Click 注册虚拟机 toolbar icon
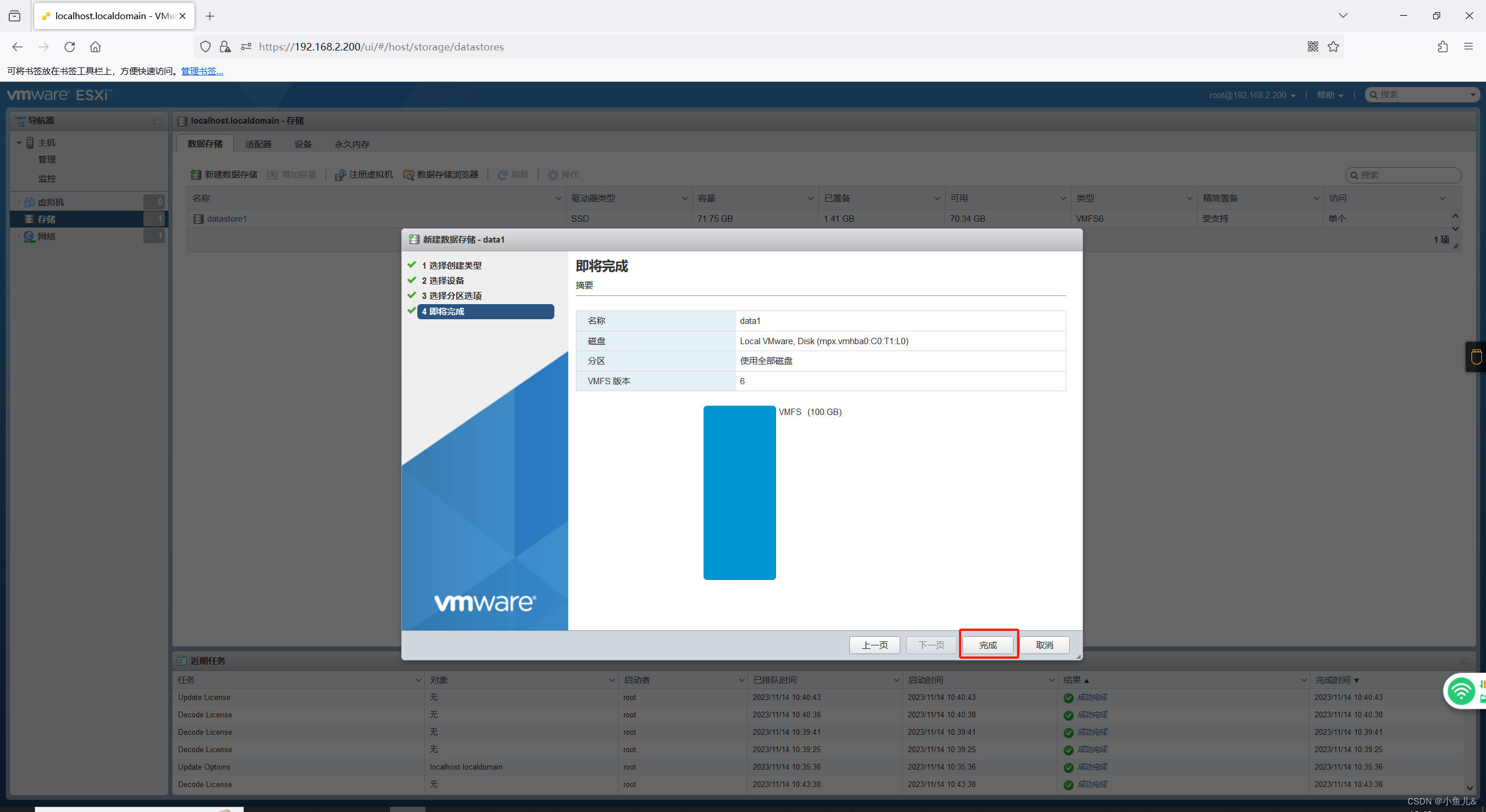Viewport: 1486px width, 812px height. tap(341, 175)
